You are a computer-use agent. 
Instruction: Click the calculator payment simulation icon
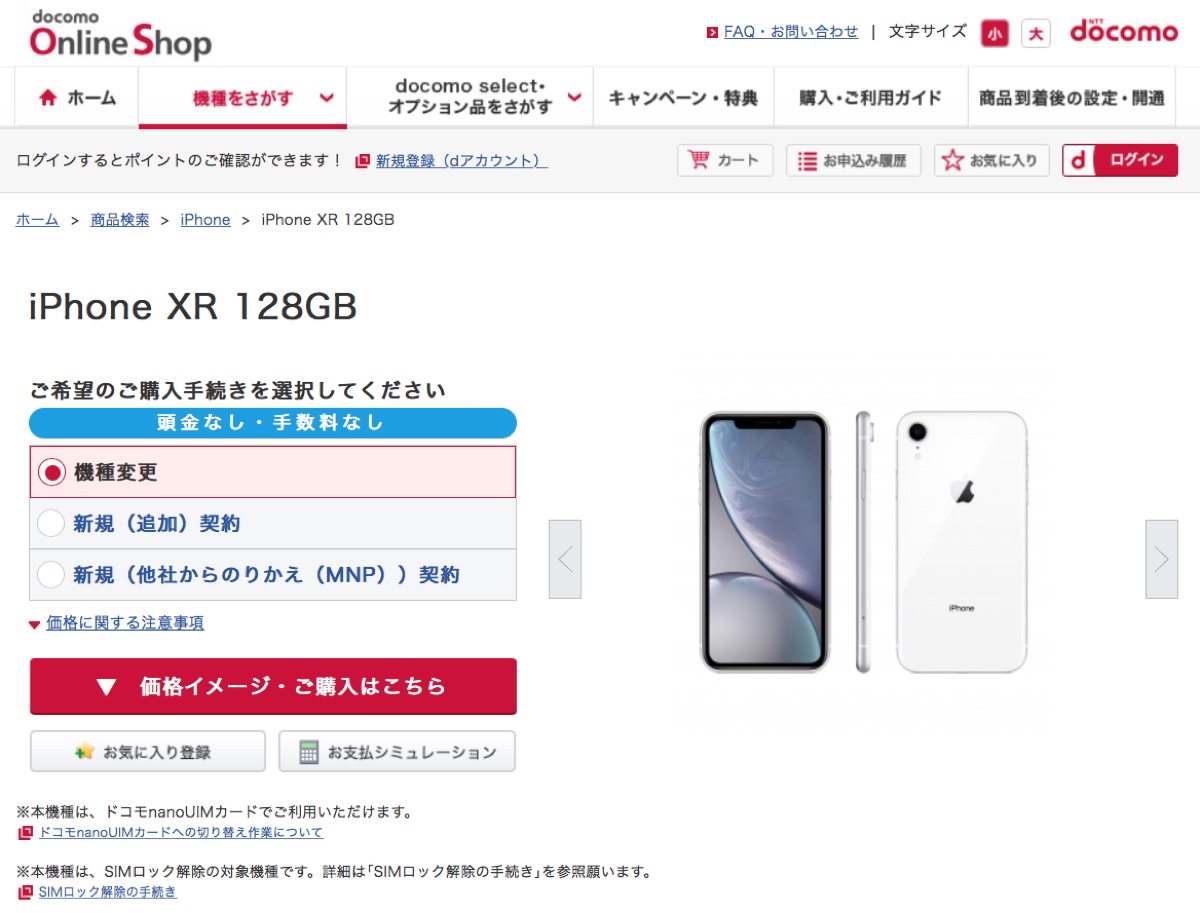click(309, 752)
